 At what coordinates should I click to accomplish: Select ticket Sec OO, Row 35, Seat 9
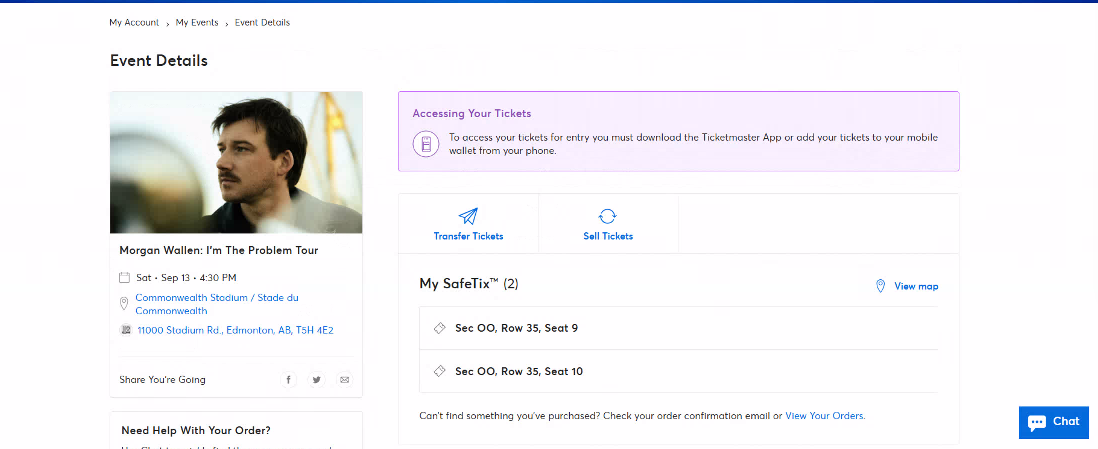point(678,328)
